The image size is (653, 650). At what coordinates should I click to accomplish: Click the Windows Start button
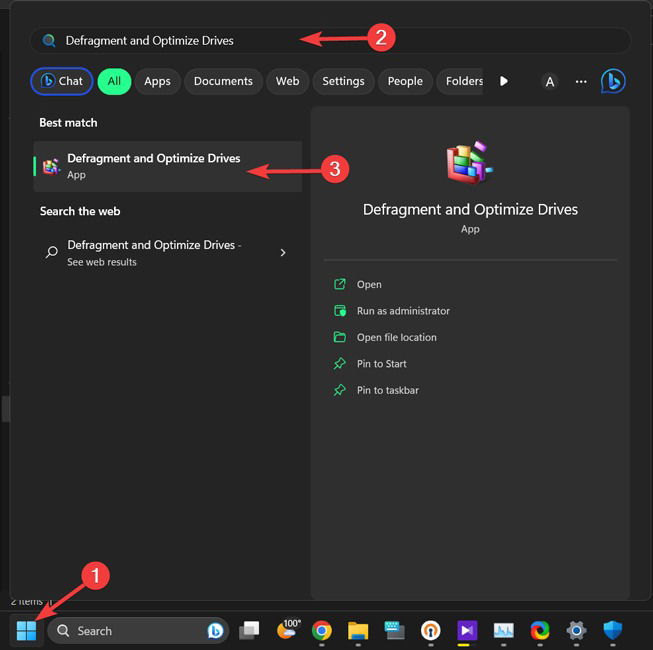(26, 630)
